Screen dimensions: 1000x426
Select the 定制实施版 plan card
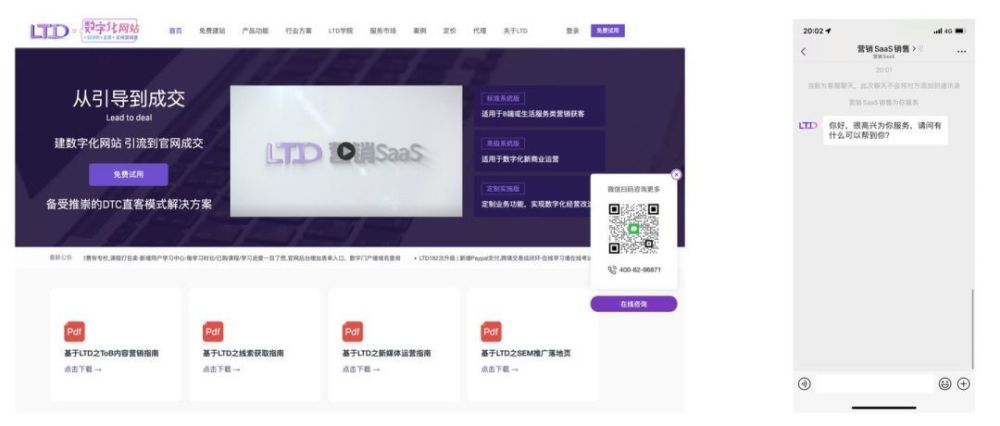[x=540, y=196]
